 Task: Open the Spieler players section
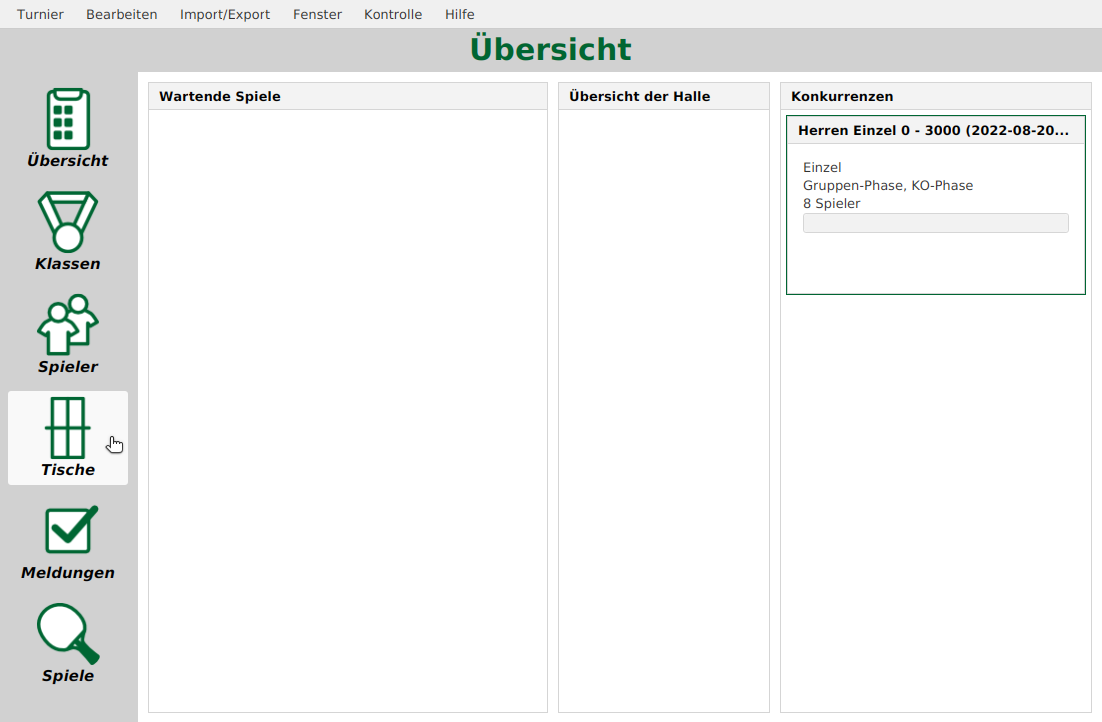[x=67, y=334]
